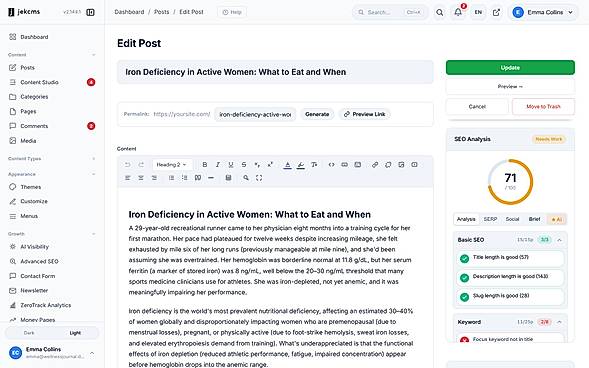
Task: Apply subscript formatting
Action: coord(257,165)
